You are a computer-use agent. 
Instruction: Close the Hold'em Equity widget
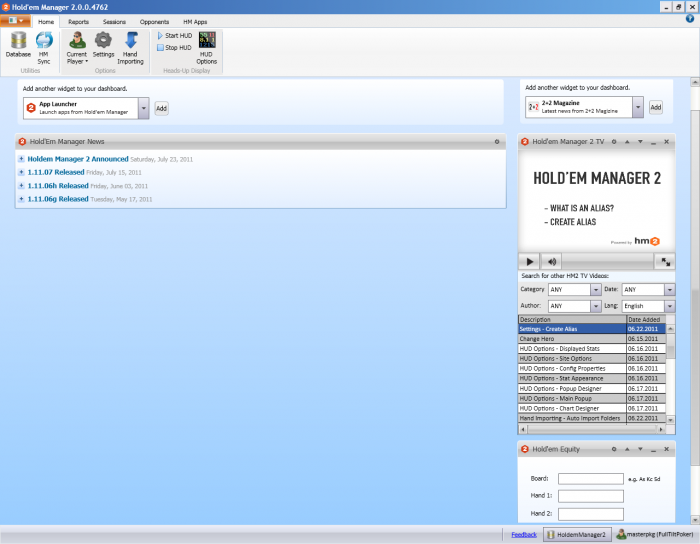[x=667, y=449]
